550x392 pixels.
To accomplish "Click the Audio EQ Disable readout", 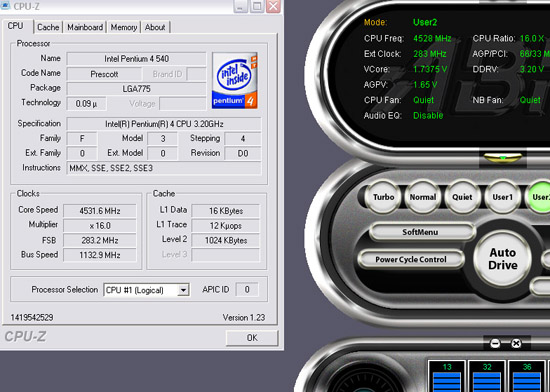I will tap(428, 115).
